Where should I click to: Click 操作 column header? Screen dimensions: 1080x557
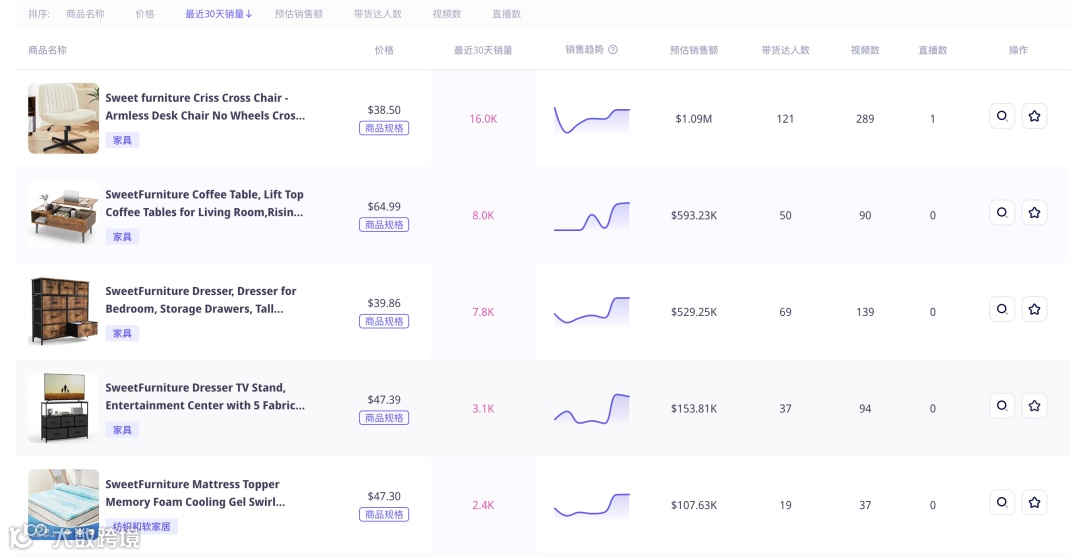(1018, 50)
